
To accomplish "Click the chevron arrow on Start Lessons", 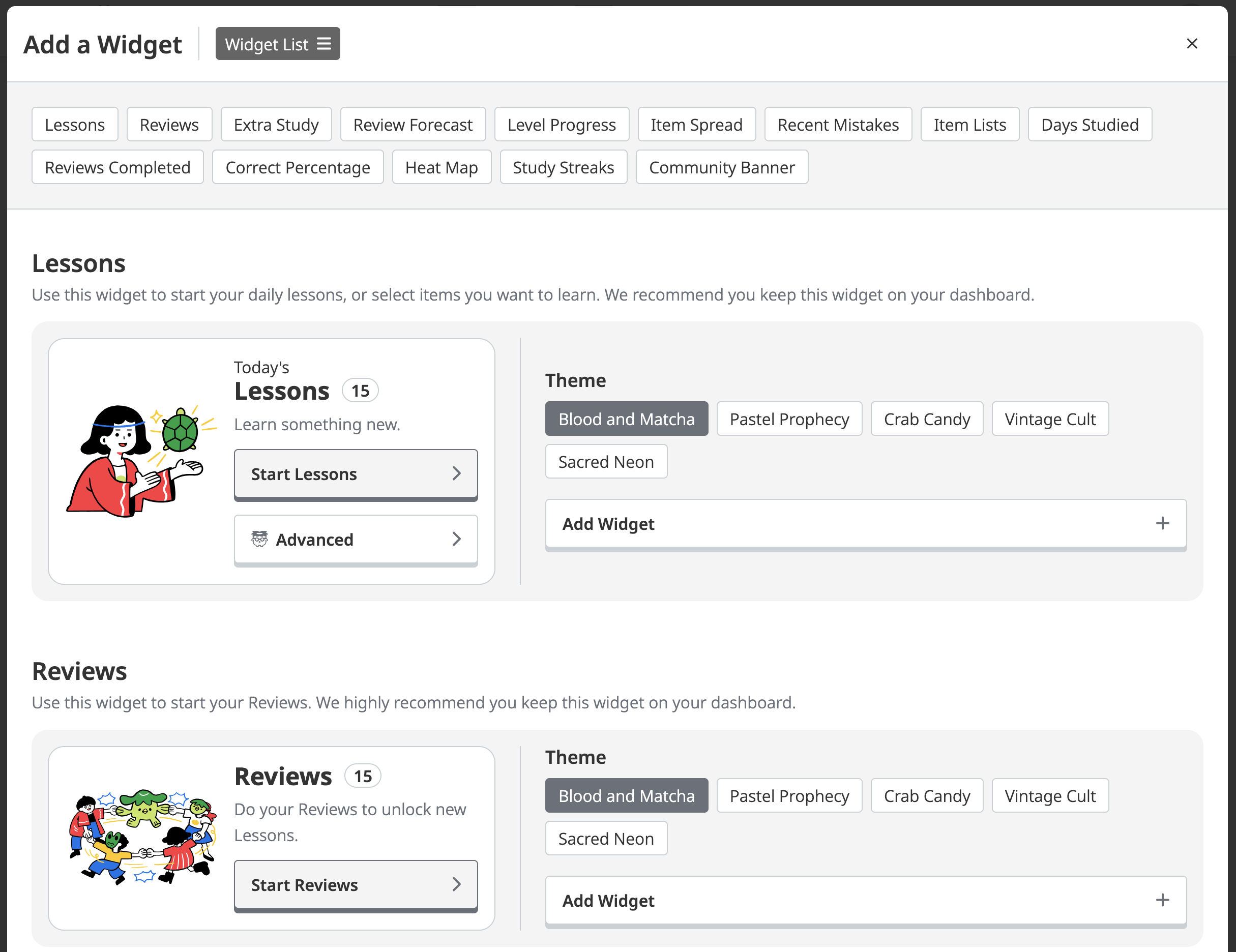I will coord(456,474).
